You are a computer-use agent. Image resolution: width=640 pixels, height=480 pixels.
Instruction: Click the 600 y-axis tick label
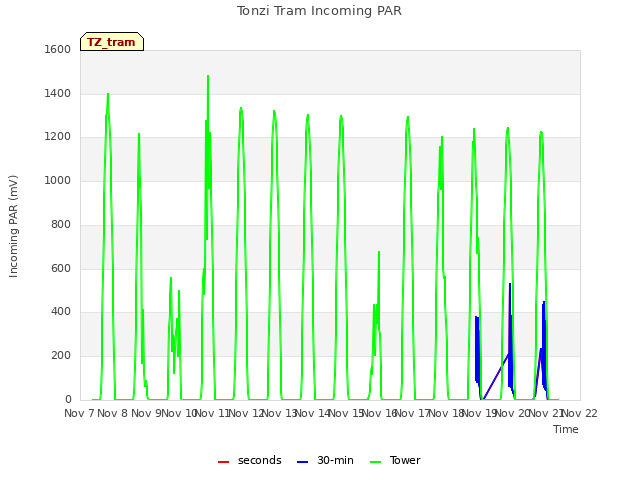point(61,269)
